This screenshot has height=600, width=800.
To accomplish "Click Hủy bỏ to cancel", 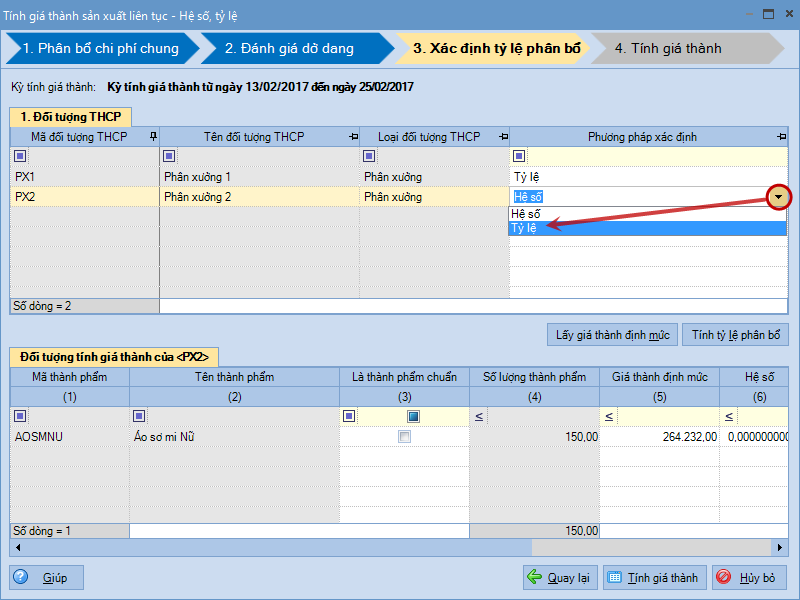I will [x=749, y=577].
